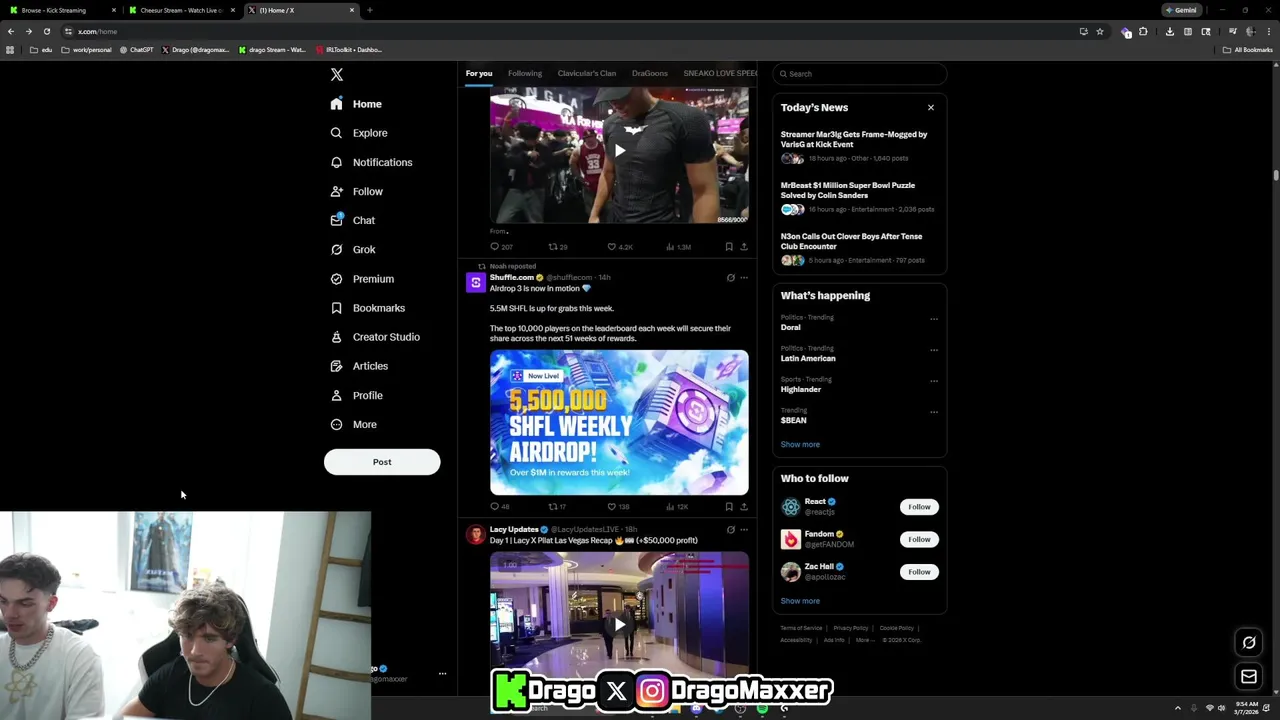Viewport: 1280px width, 720px height.
Task: Open the More menu in sidebar
Action: 354,425
